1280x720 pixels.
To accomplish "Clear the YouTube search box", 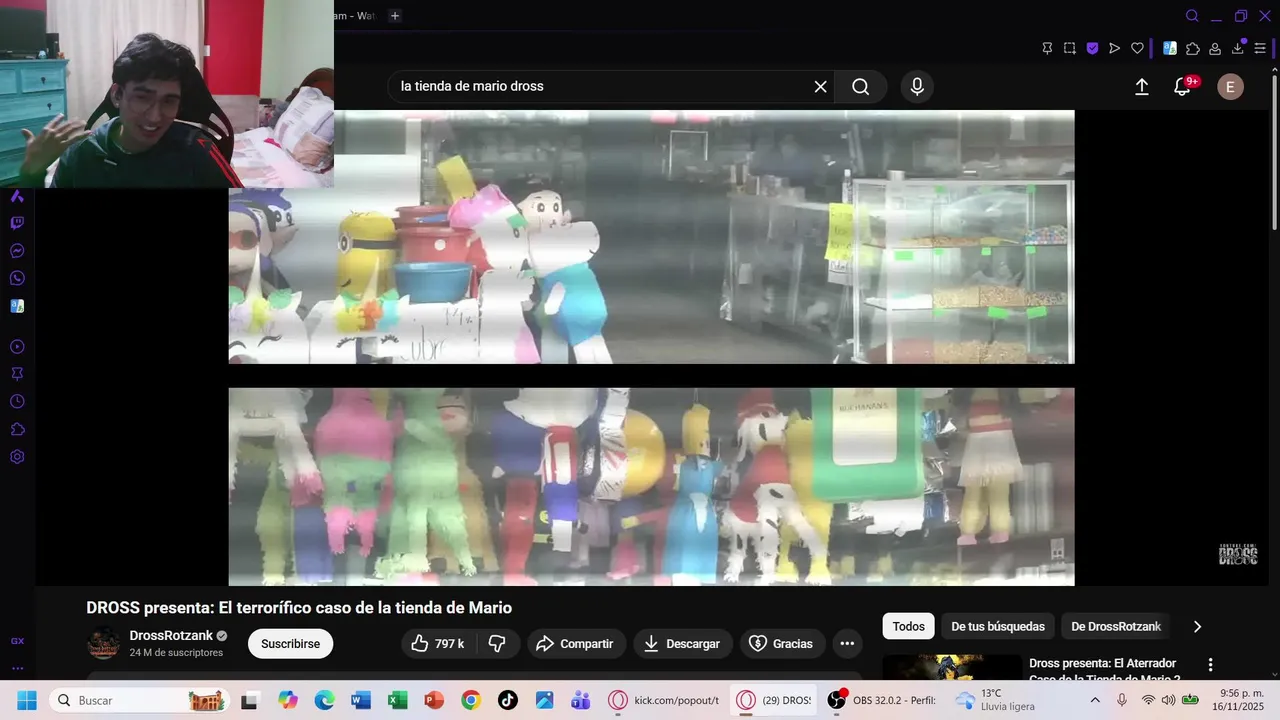I will (821, 87).
